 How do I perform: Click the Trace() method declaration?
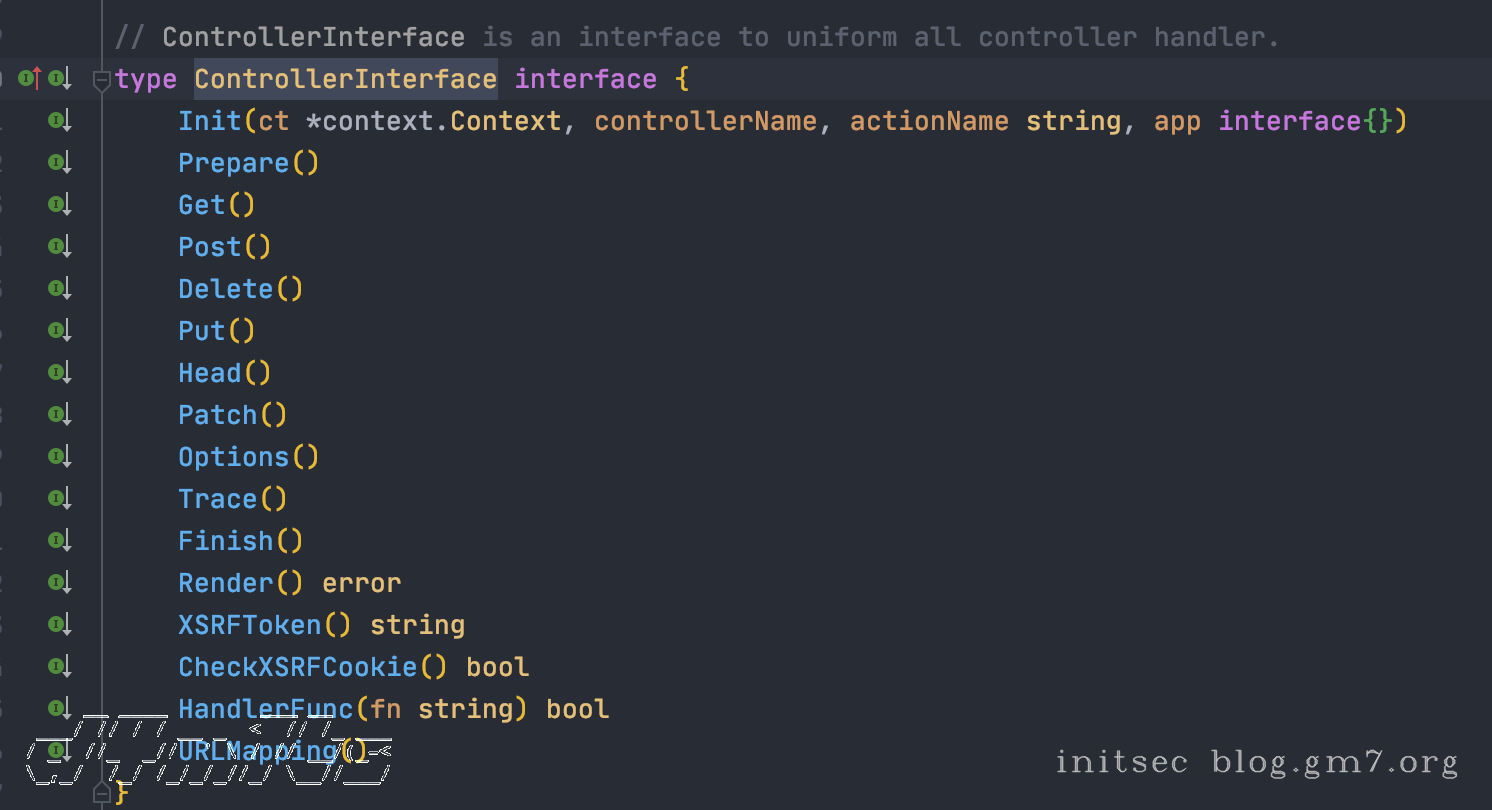(x=217, y=499)
